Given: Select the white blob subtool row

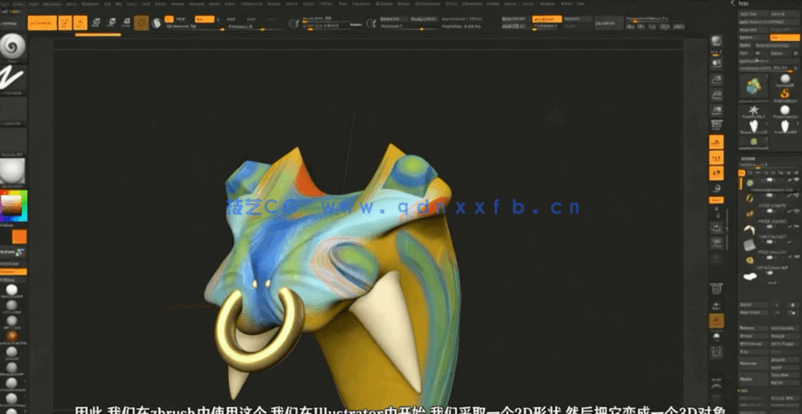Looking at the screenshot, I should 771,277.
